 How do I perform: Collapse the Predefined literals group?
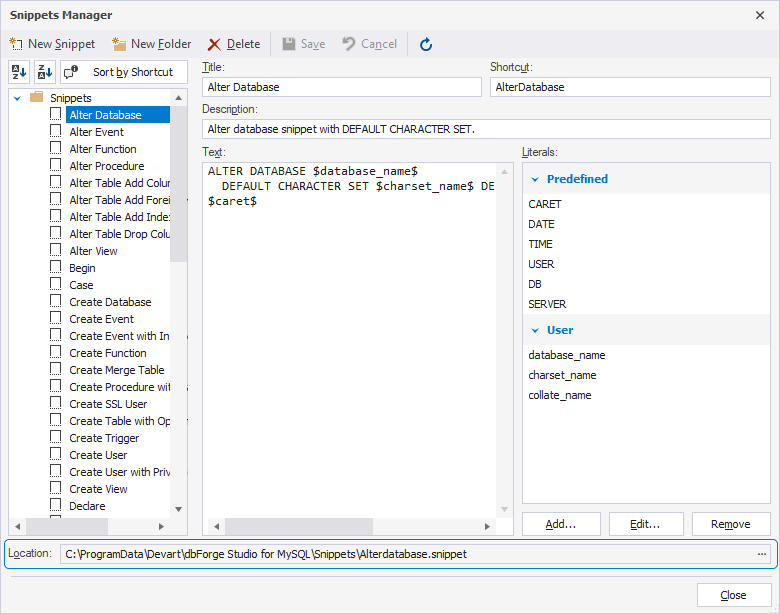[535, 179]
